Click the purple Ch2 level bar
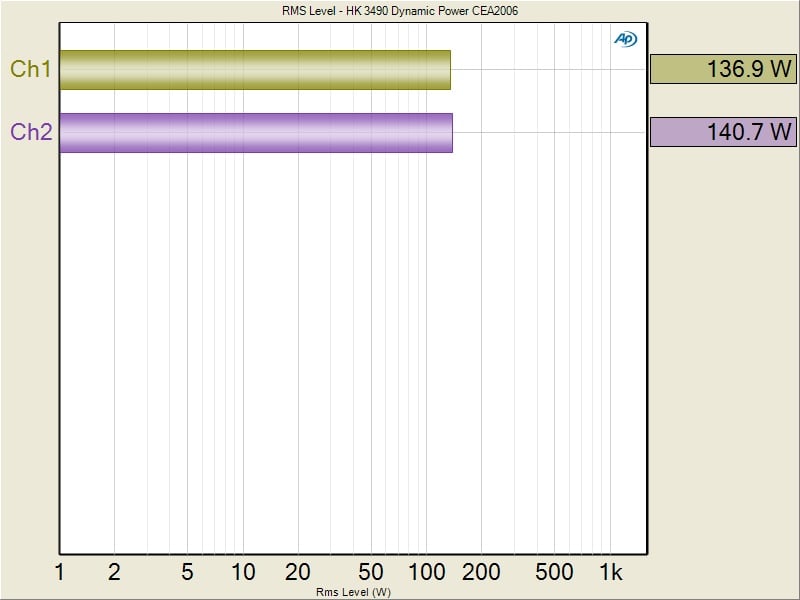Image resolution: width=800 pixels, height=600 pixels. 255,133
